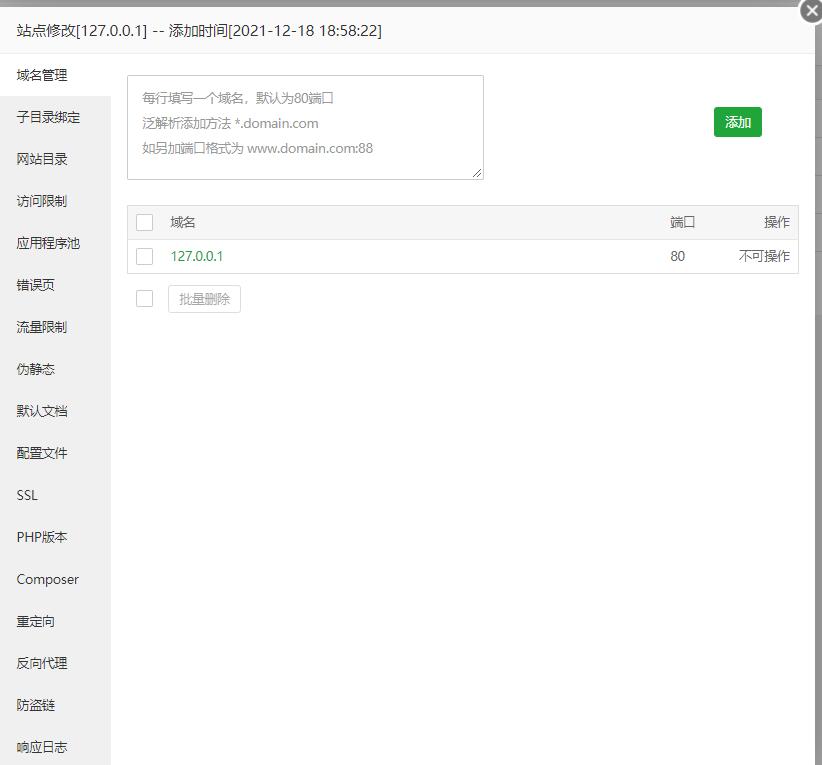Switch to 配置文件 section
Image resolution: width=822 pixels, height=765 pixels.
pos(41,453)
